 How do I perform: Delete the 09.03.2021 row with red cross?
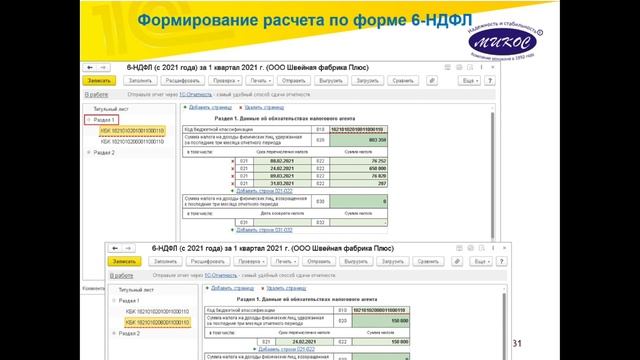click(x=233, y=176)
